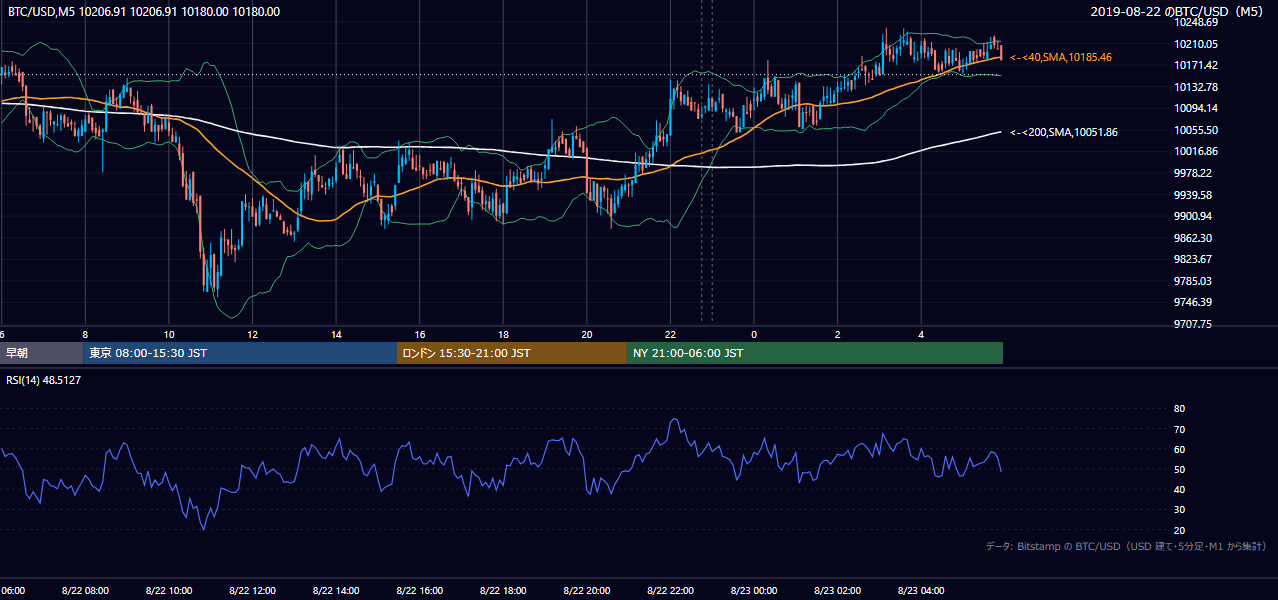
Task: Click RSI axis level 60
Action: [x=1179, y=449]
